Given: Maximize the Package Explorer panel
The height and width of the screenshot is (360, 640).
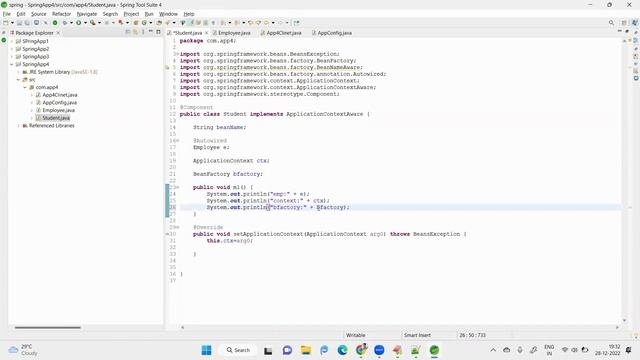Looking at the screenshot, I should click(x=158, y=32).
